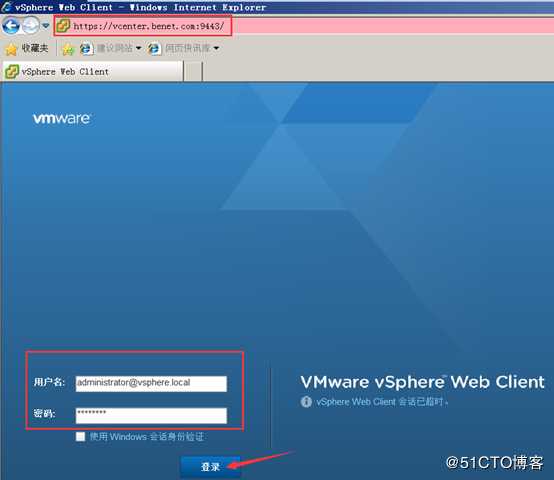The height and width of the screenshot is (480, 554).
Task: Open the recent pages dropdown arrow
Action: tap(45, 26)
